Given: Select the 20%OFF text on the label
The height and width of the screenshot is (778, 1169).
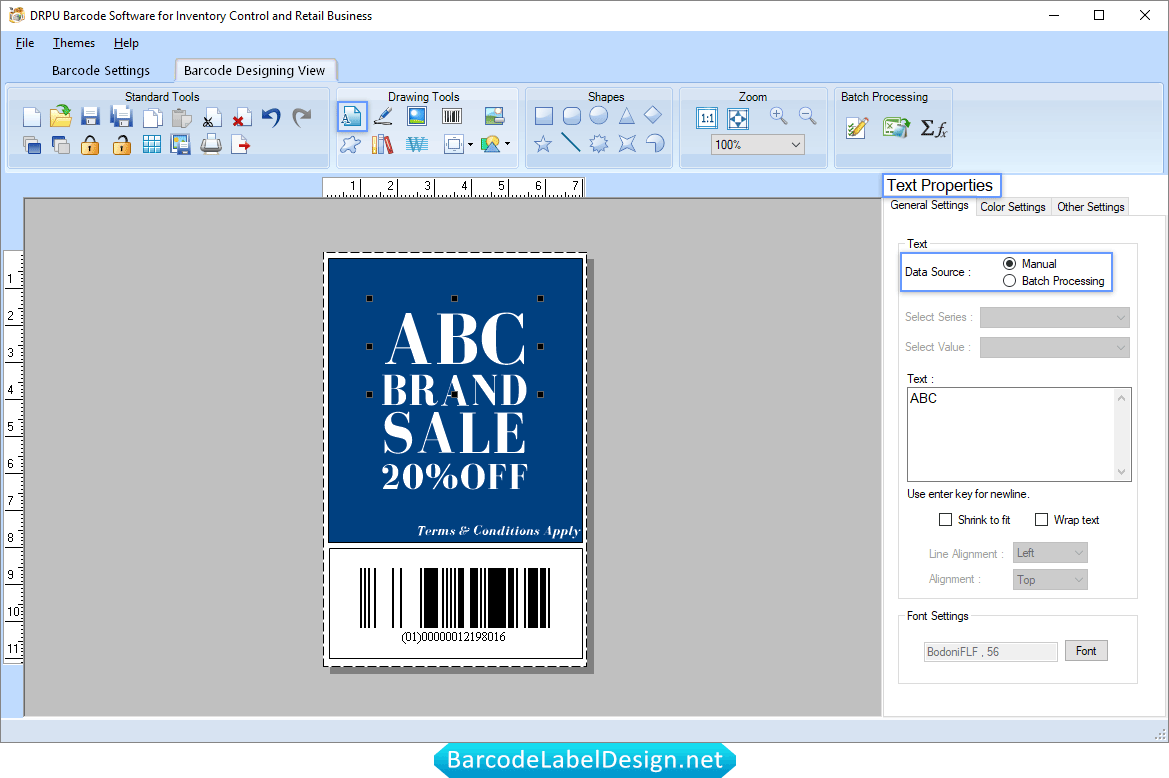Looking at the screenshot, I should pos(455,477).
